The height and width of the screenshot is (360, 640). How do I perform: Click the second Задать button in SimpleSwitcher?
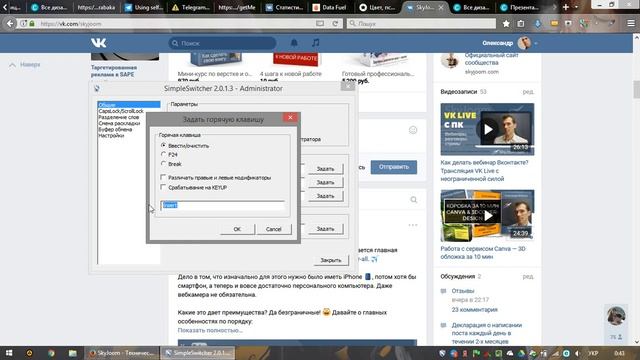[325, 182]
